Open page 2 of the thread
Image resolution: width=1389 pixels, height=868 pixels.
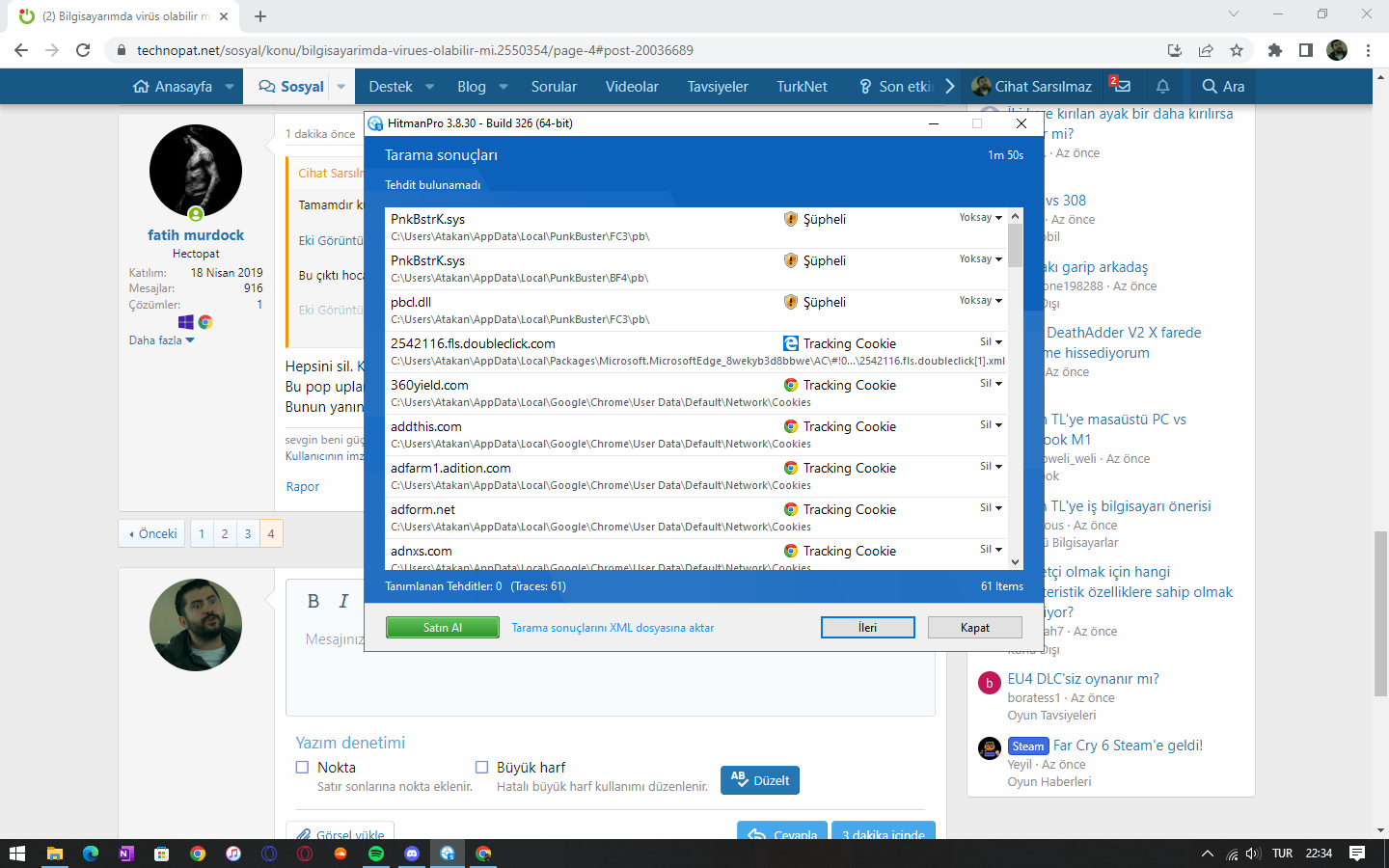click(225, 533)
